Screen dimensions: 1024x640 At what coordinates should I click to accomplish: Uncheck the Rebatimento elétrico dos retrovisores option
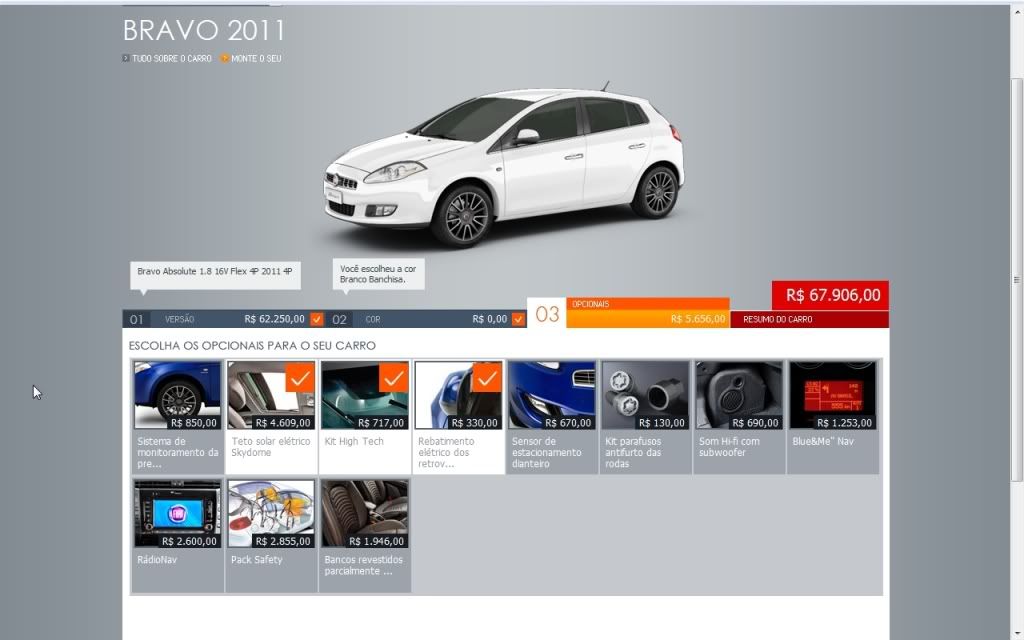click(x=458, y=417)
